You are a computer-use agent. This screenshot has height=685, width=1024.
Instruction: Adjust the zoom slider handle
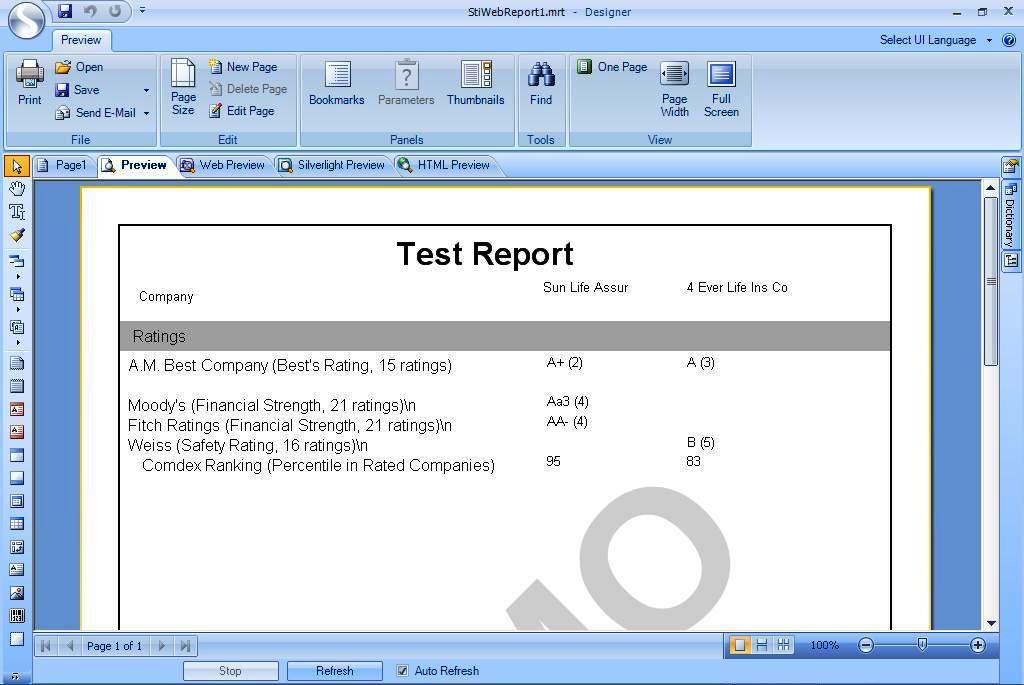[x=921, y=645]
